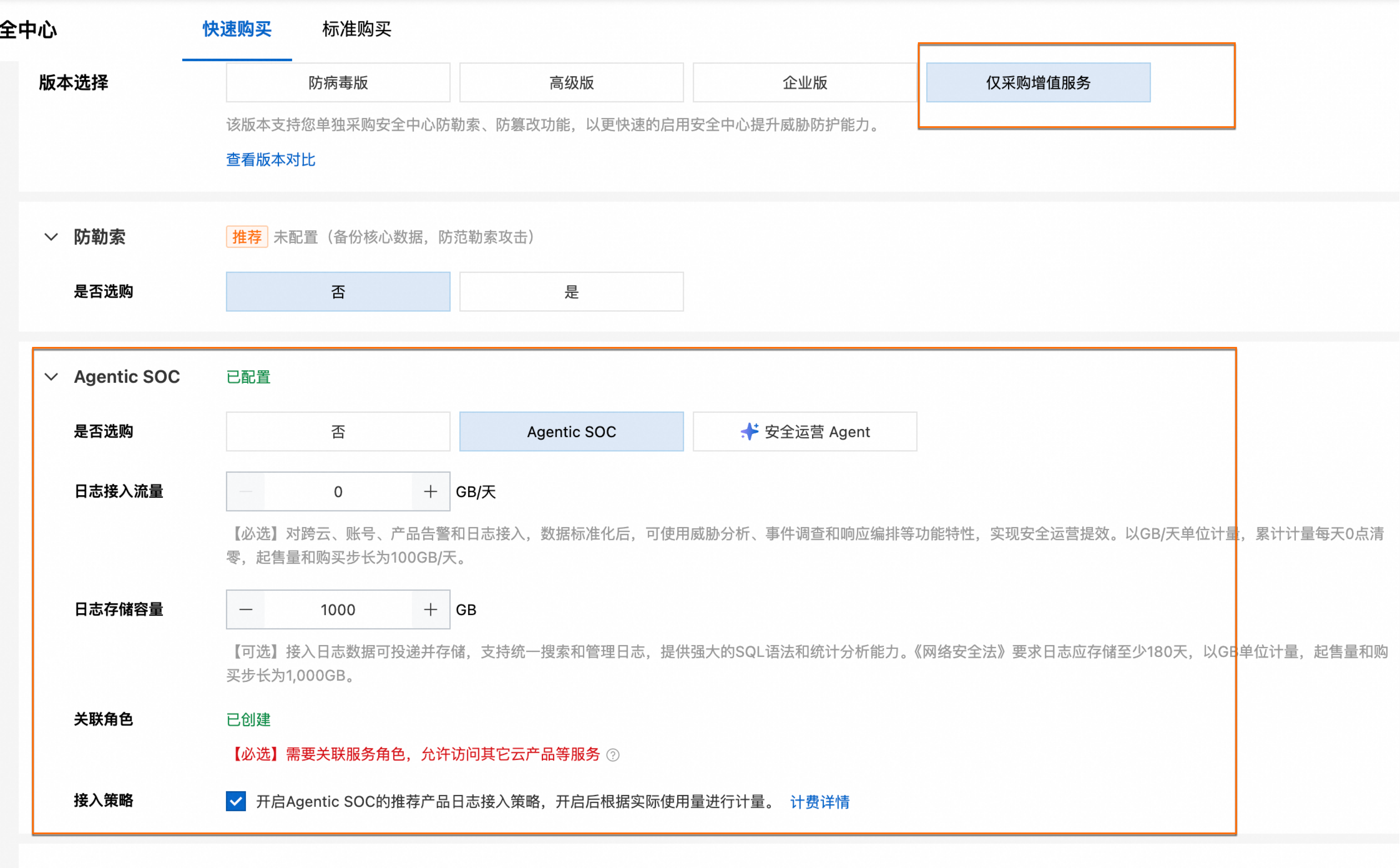Image resolution: width=1400 pixels, height=868 pixels.
Task: Select 仅采购增值服务 edition option
Action: (1038, 83)
